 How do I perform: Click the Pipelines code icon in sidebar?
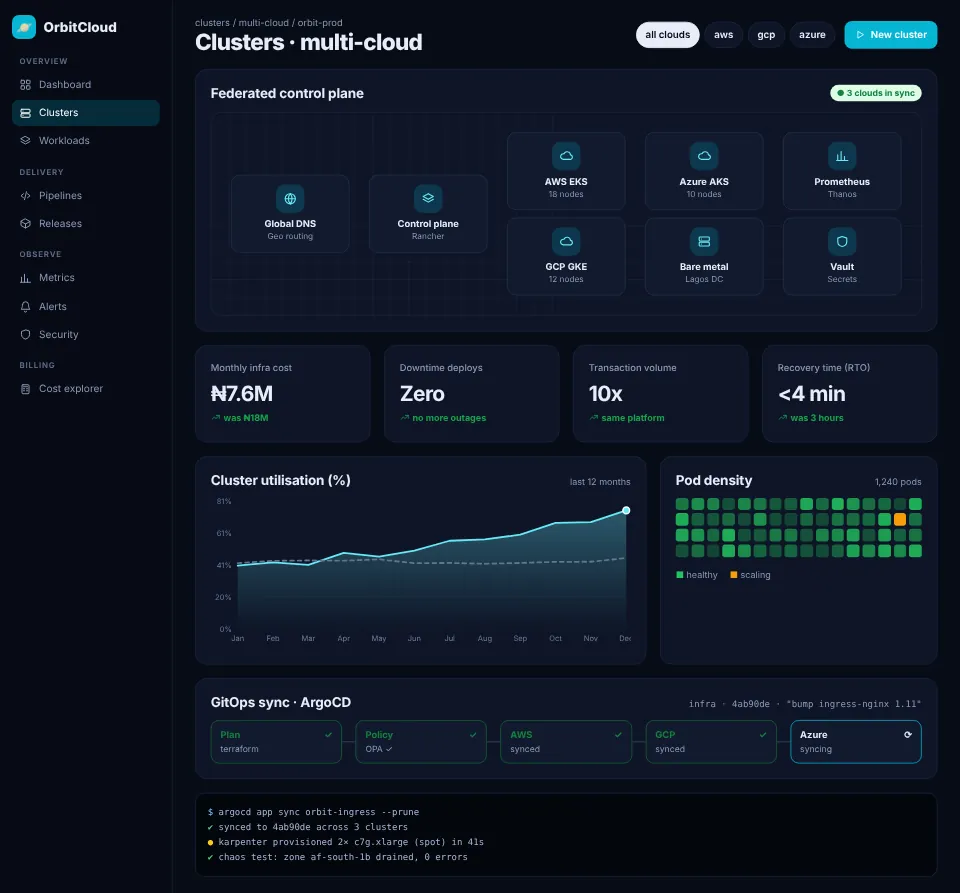tap(25, 195)
